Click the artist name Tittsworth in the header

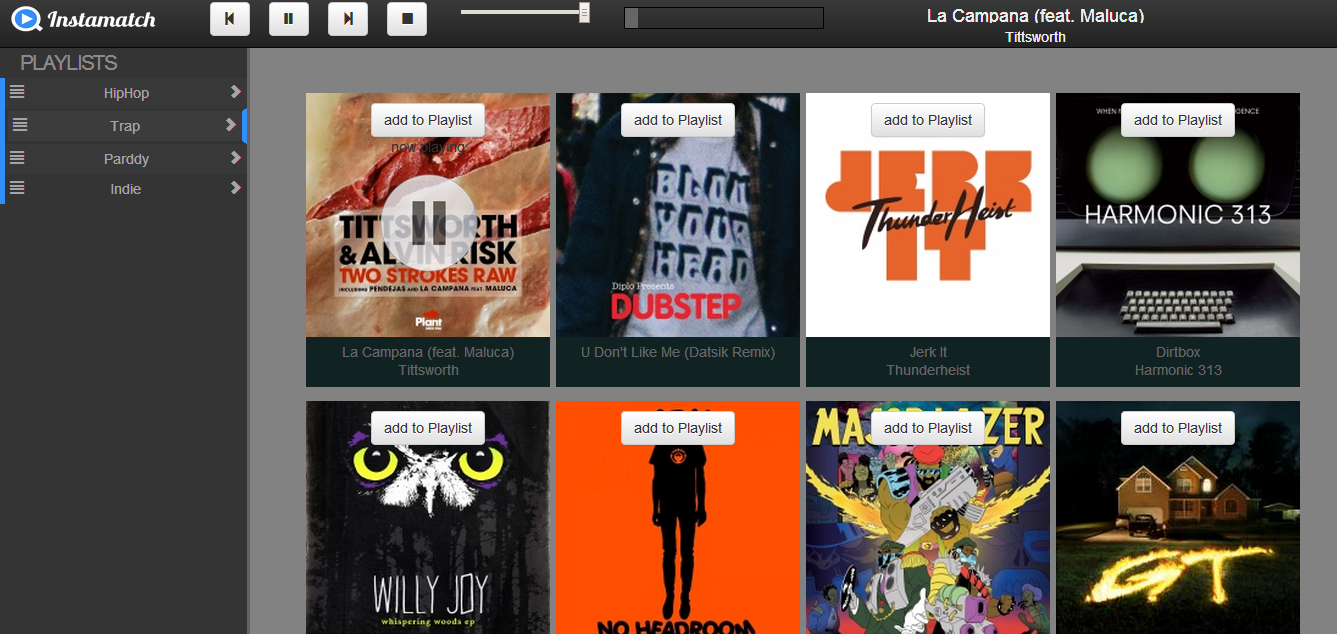point(1035,37)
